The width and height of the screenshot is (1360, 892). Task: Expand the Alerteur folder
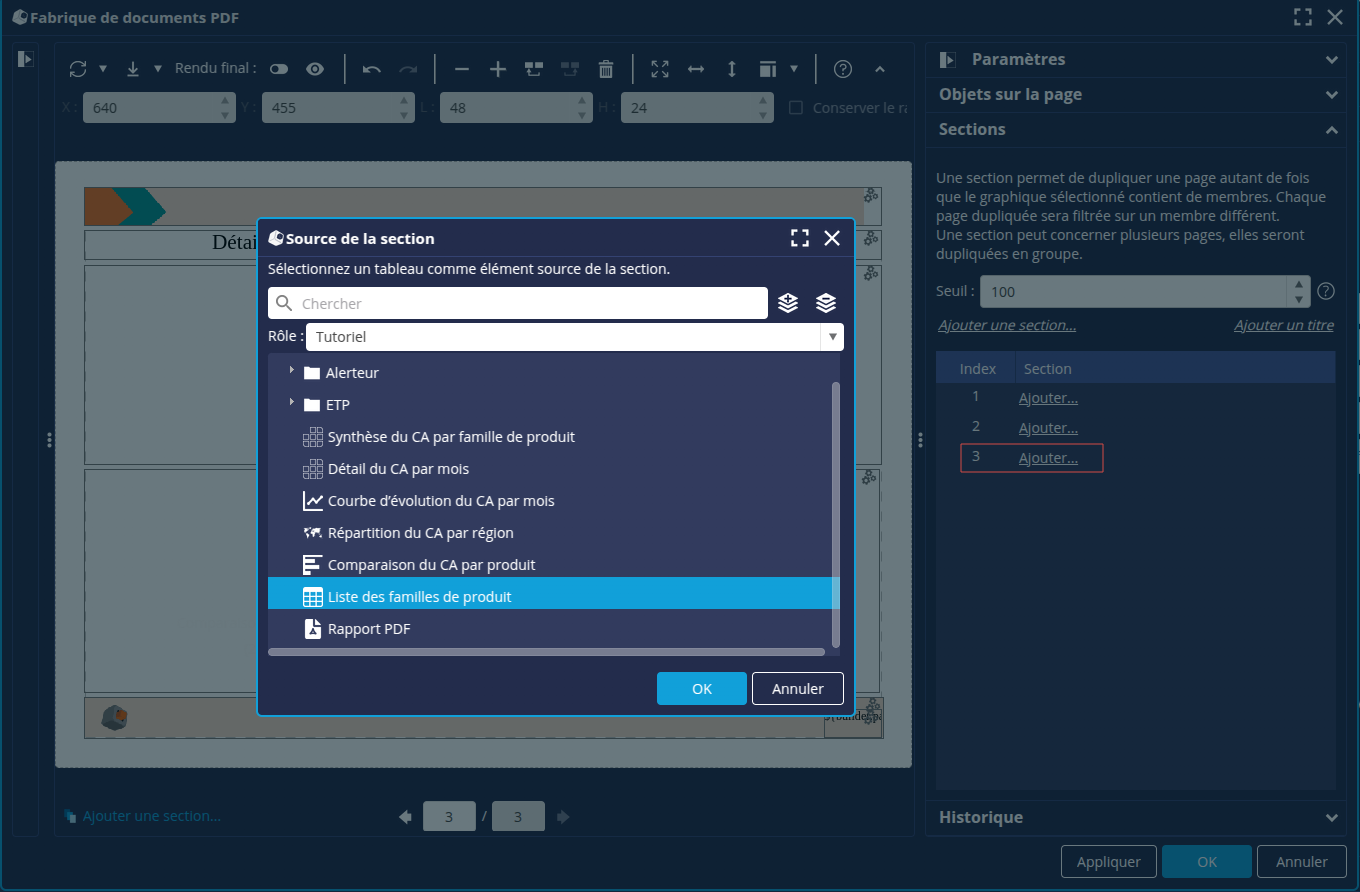pyautogui.click(x=292, y=371)
